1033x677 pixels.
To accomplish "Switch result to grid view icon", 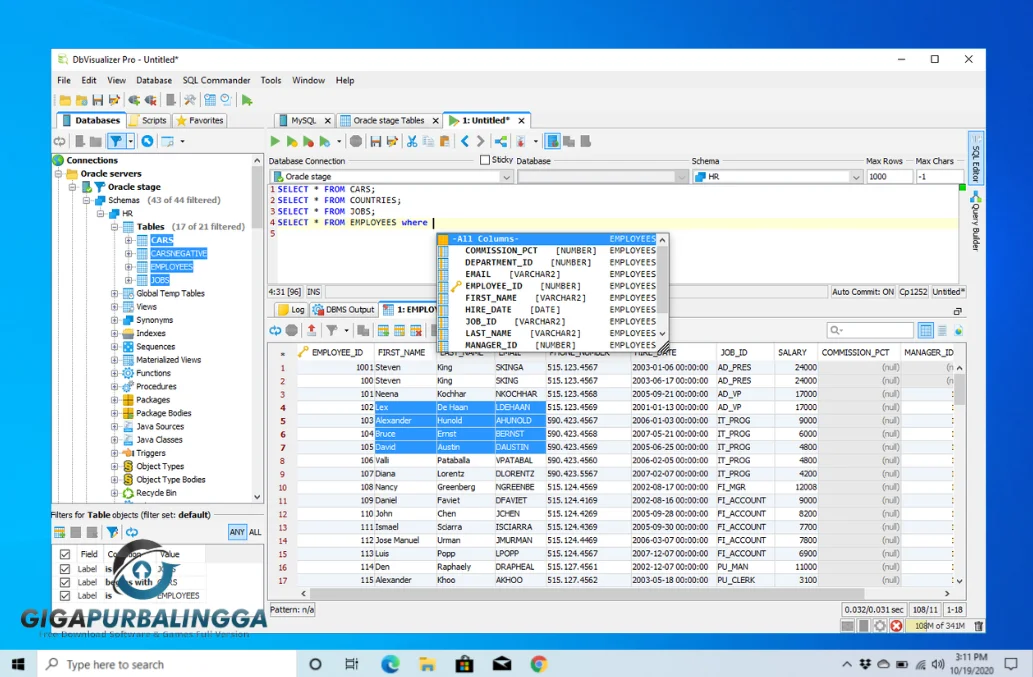I will coord(926,330).
